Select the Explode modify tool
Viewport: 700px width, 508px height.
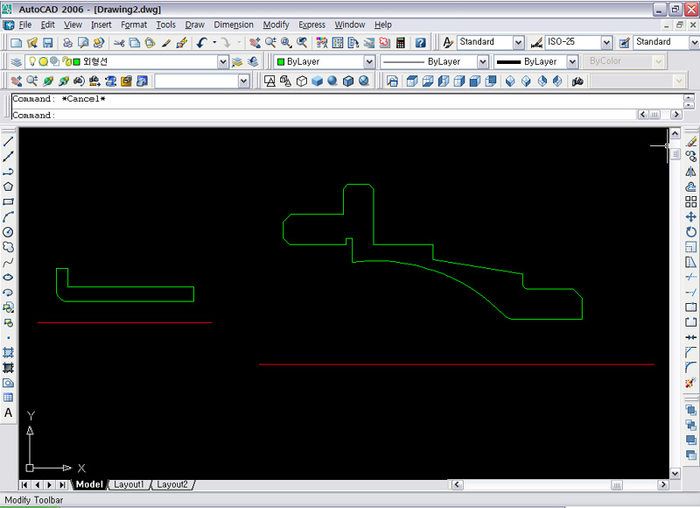pyautogui.click(x=691, y=383)
